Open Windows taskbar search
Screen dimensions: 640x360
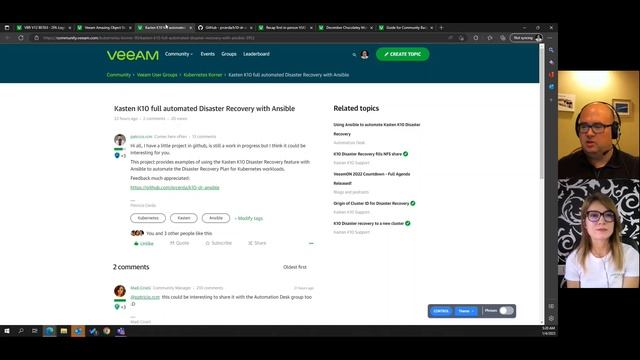(x=21, y=331)
